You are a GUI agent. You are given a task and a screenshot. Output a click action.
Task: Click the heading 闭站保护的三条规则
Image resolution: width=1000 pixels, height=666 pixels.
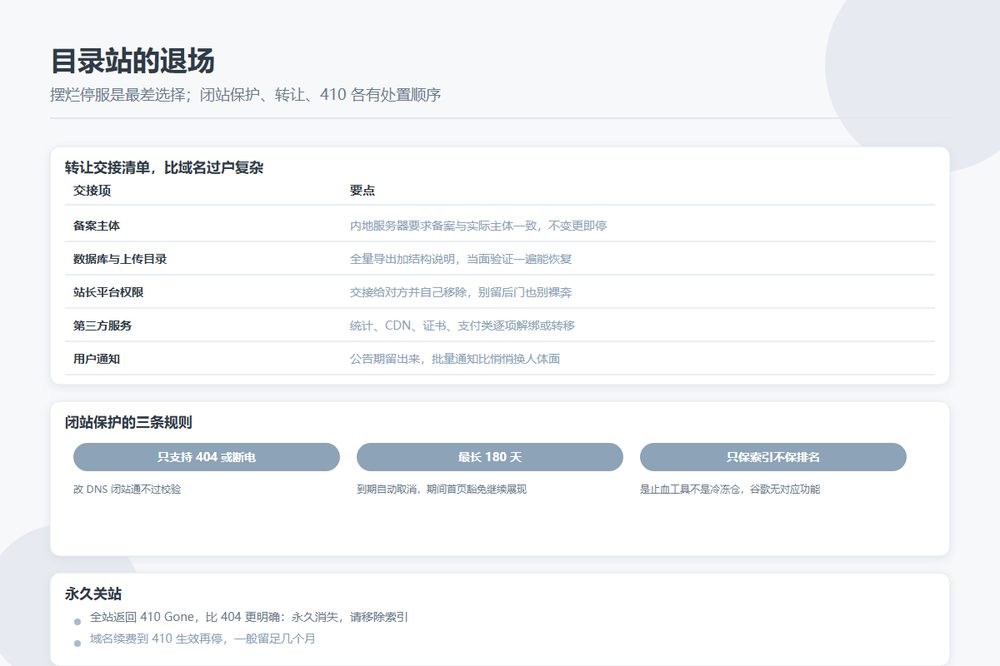(x=128, y=422)
